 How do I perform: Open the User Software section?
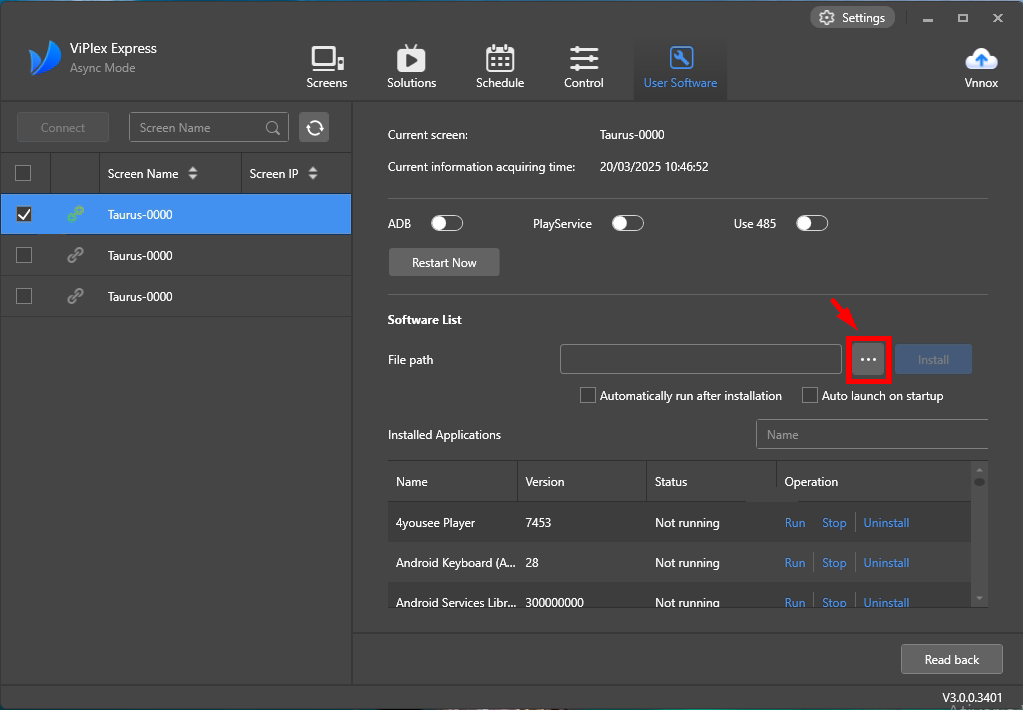[x=680, y=67]
